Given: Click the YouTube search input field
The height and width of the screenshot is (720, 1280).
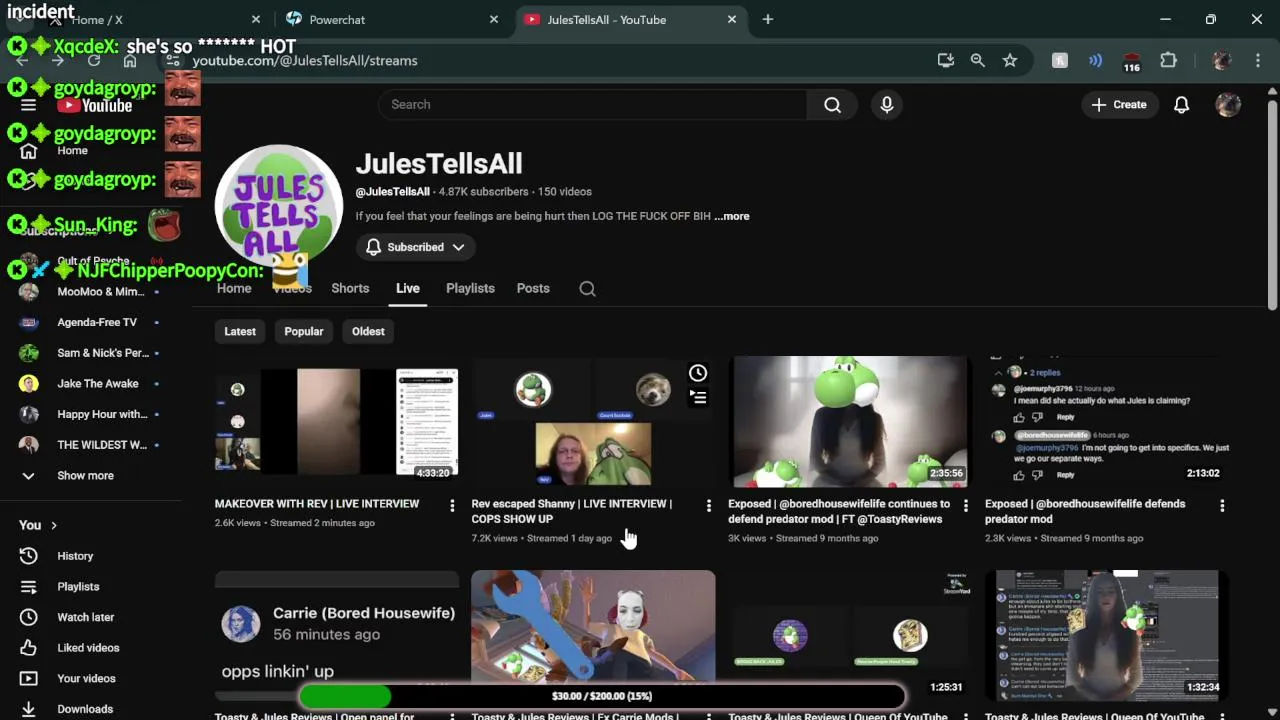Looking at the screenshot, I should coord(592,105).
